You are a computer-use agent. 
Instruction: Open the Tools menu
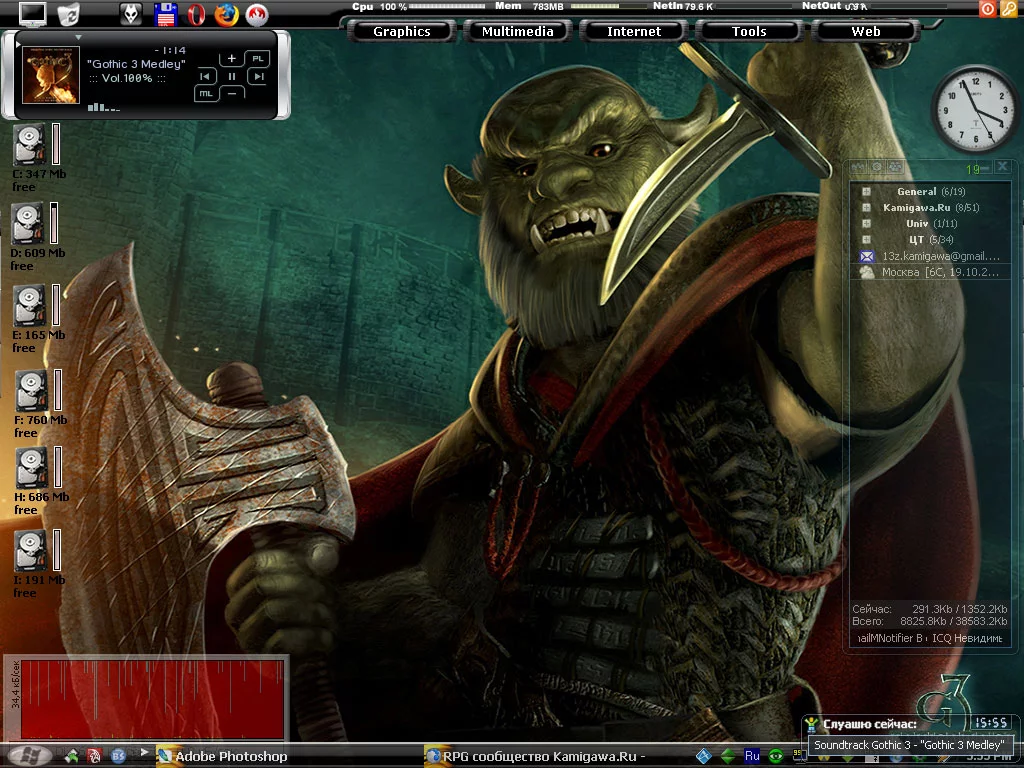[749, 31]
